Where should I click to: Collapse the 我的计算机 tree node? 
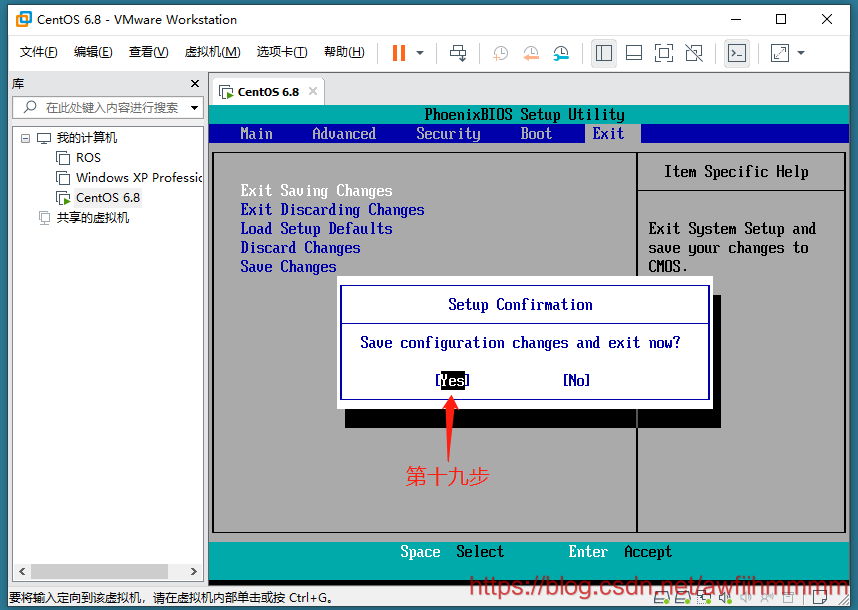tap(26, 138)
